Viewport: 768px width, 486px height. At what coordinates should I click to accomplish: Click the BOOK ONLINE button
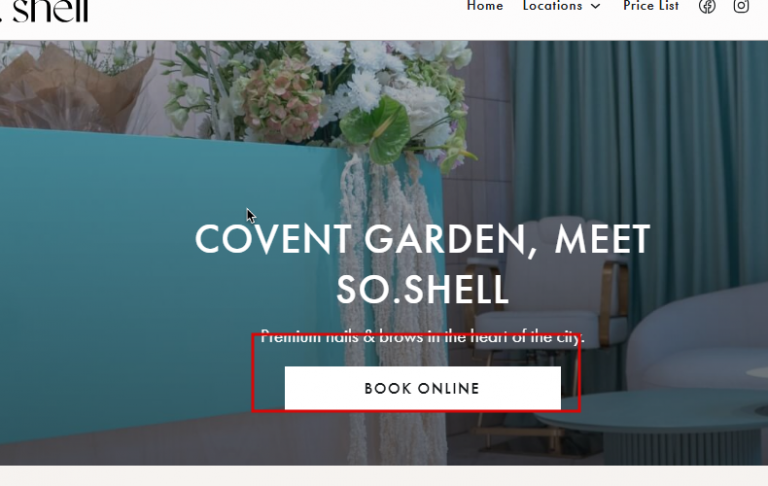(423, 388)
